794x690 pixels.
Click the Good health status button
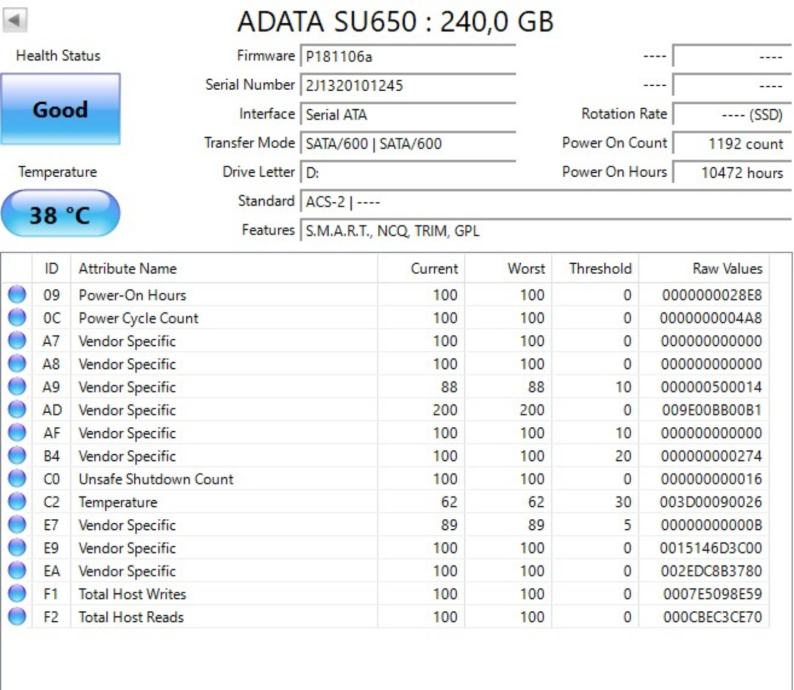tap(60, 110)
